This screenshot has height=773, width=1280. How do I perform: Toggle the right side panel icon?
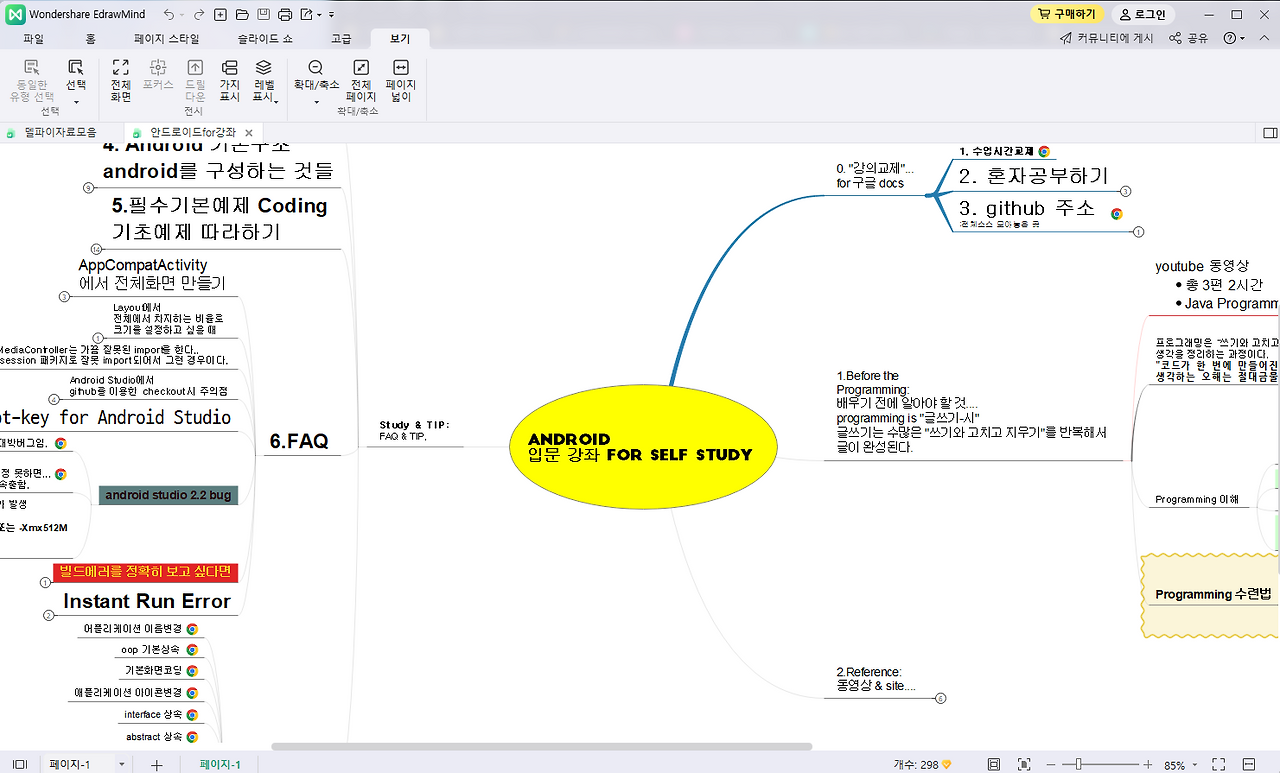point(1270,132)
